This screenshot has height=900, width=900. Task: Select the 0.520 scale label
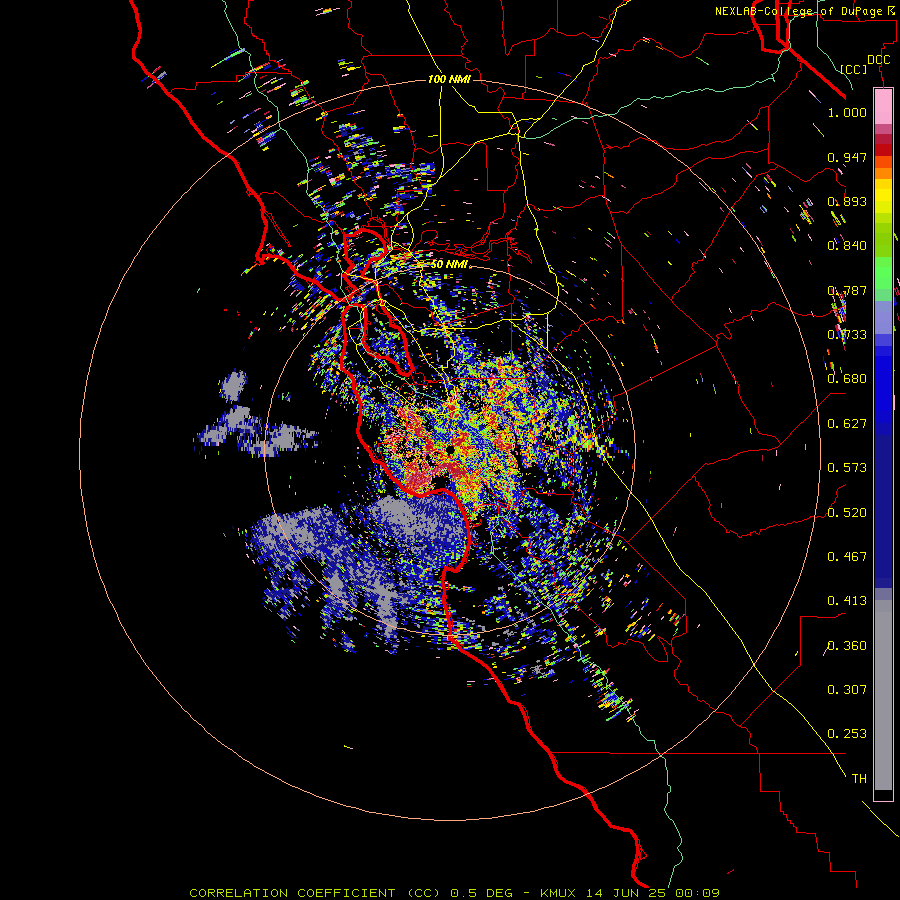pyautogui.click(x=847, y=512)
